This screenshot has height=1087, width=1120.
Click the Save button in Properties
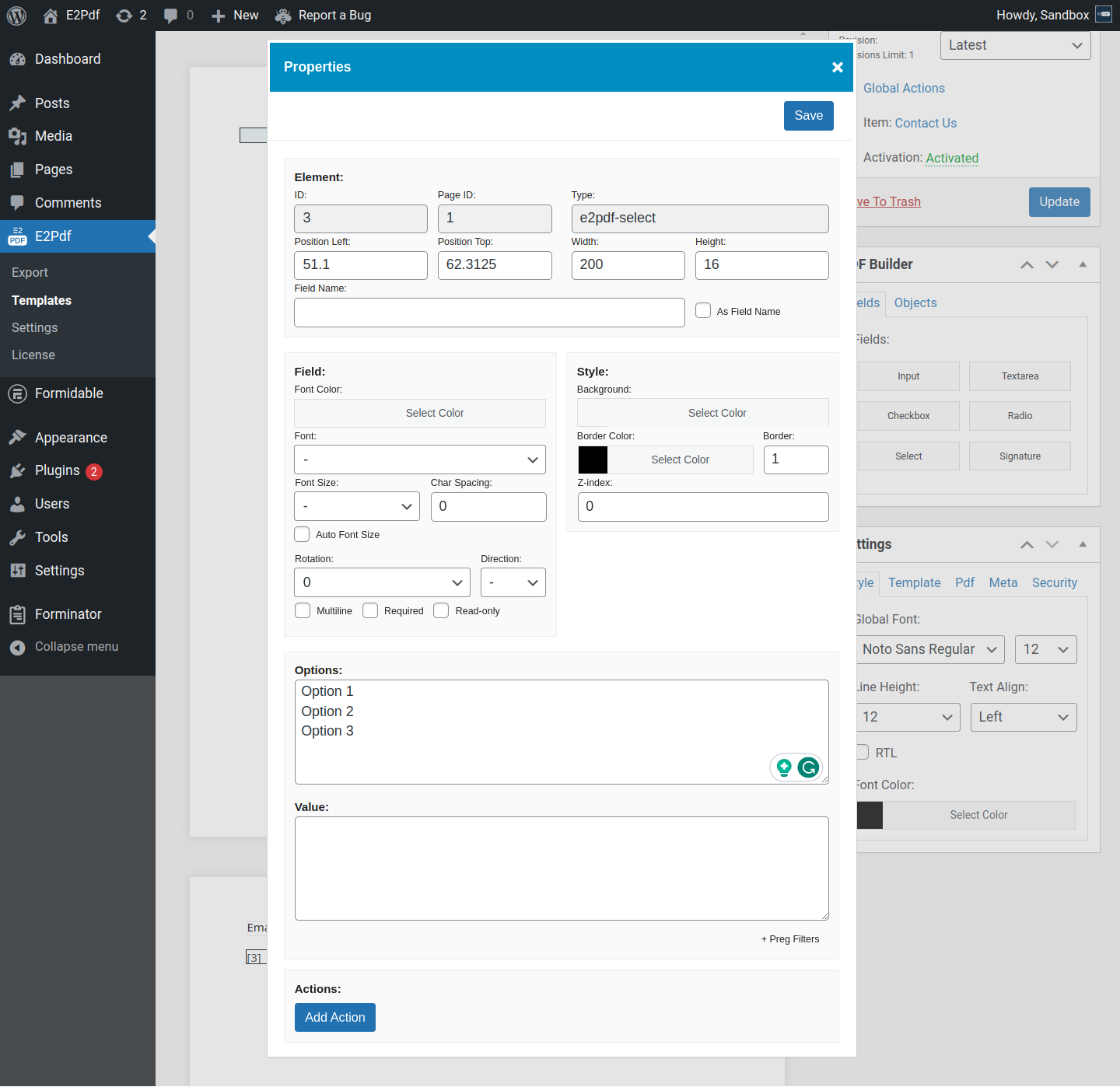[x=808, y=116]
